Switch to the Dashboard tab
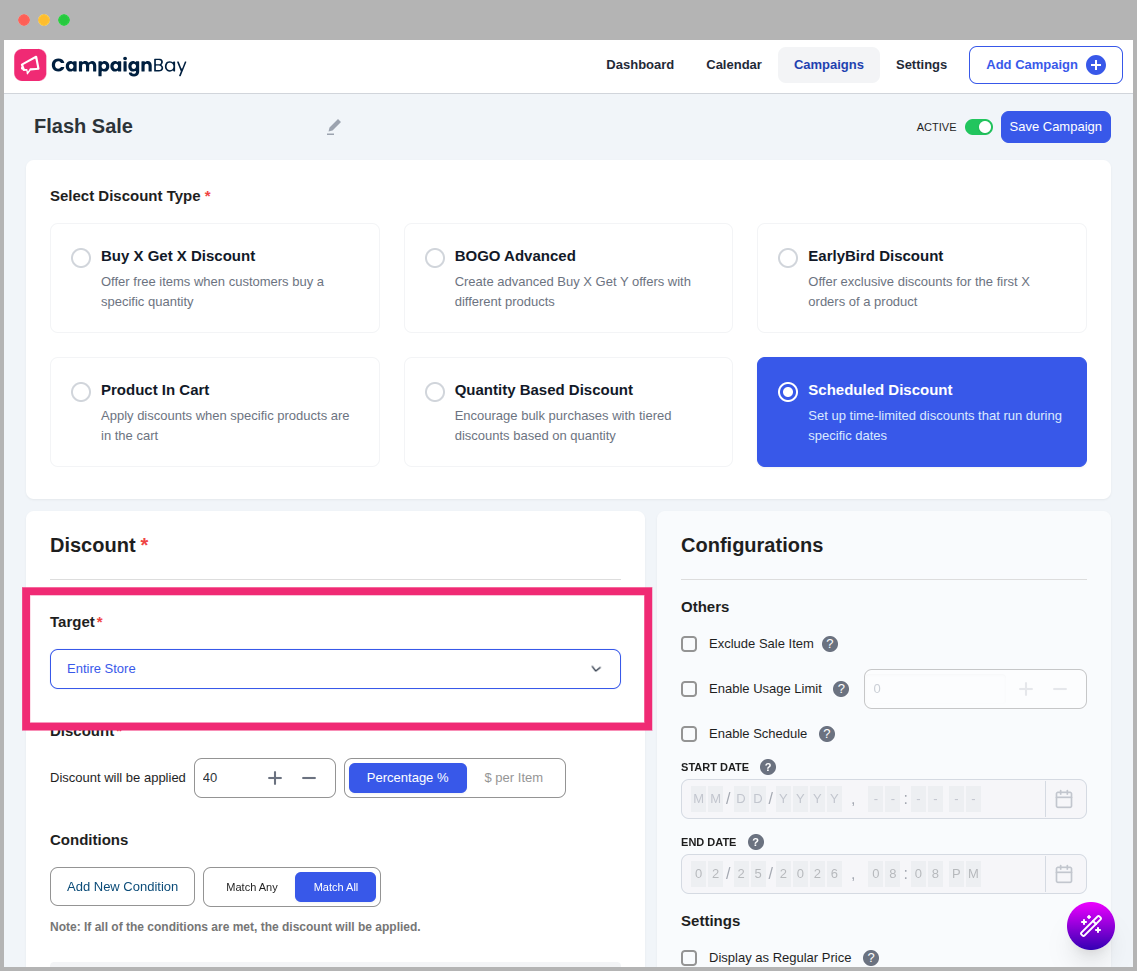1137x971 pixels. tap(640, 65)
